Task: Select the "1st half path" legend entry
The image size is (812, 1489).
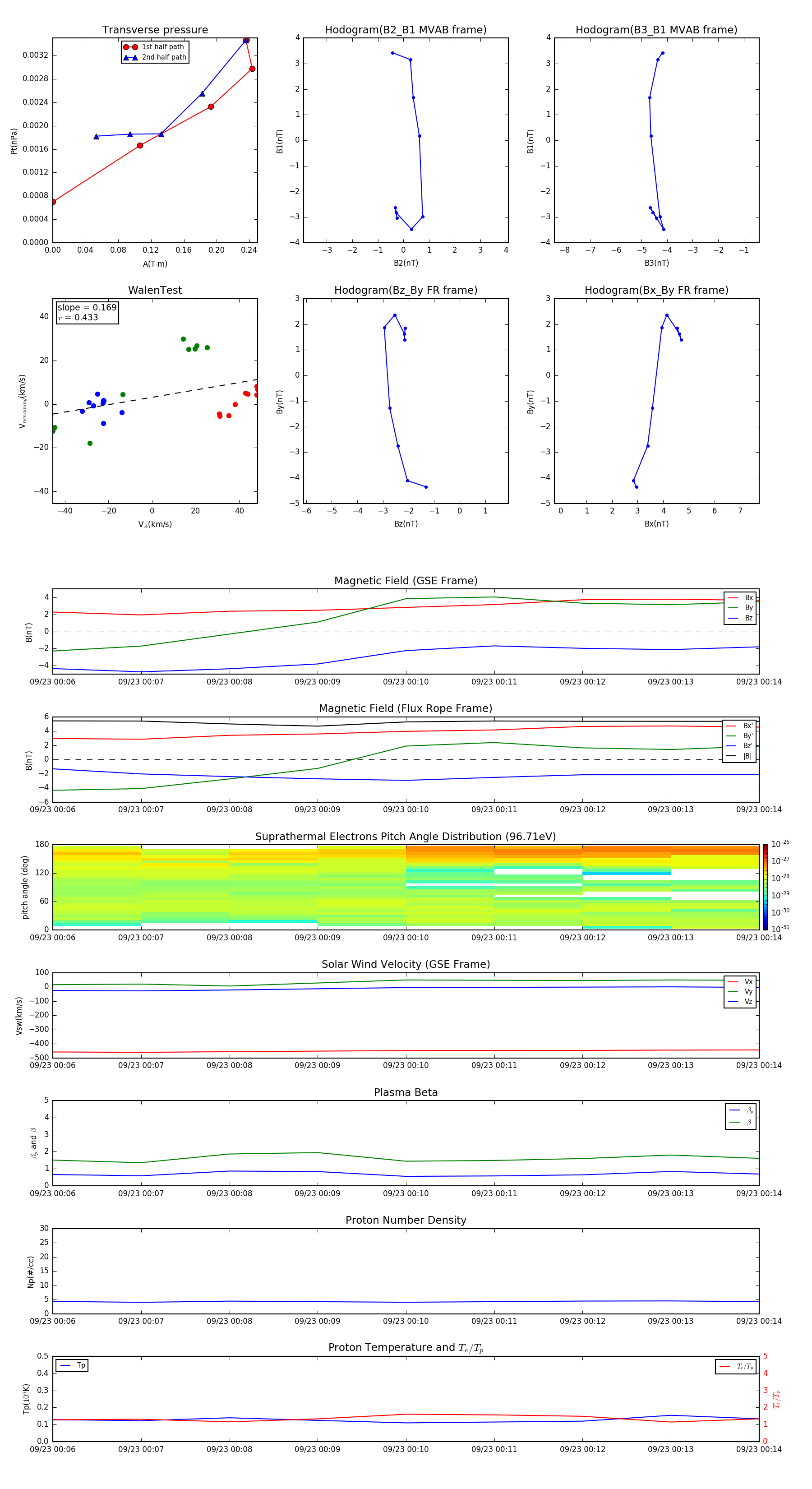Action: (x=154, y=47)
